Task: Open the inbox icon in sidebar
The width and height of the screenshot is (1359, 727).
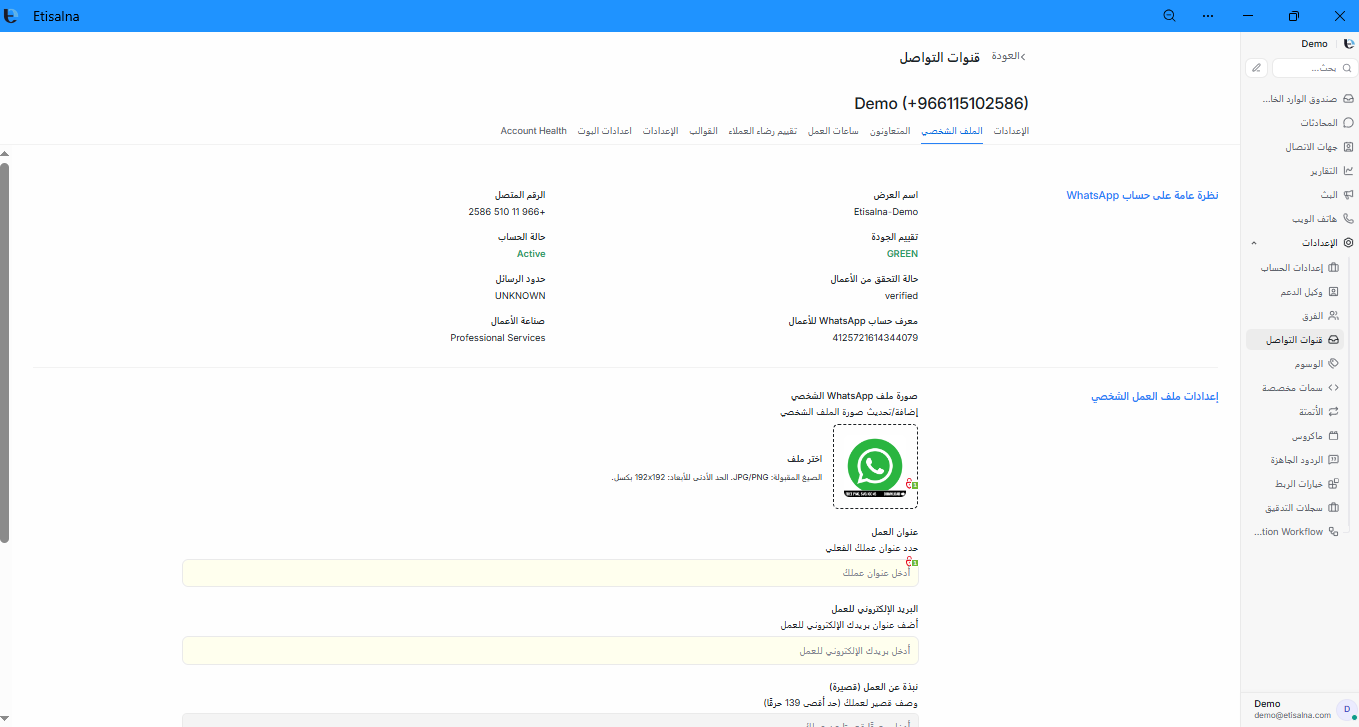Action: 1348,99
